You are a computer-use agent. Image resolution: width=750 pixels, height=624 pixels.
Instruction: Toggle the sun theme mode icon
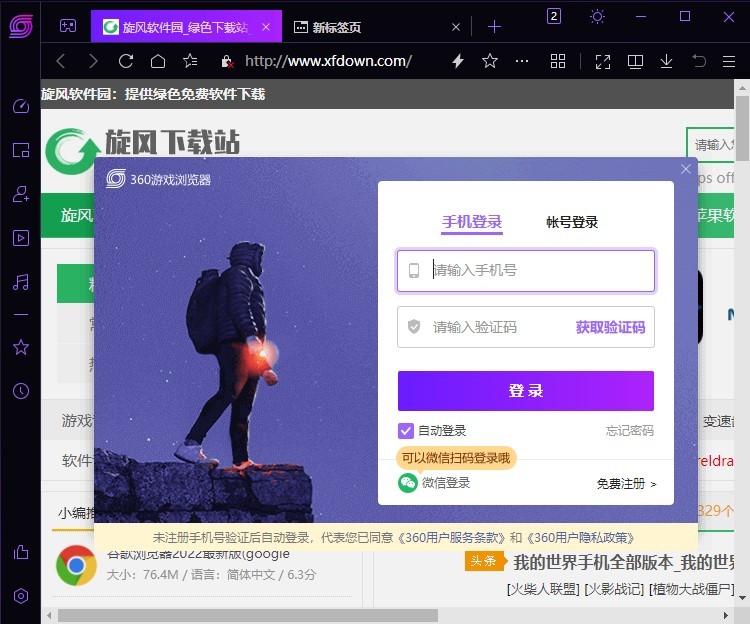click(597, 17)
